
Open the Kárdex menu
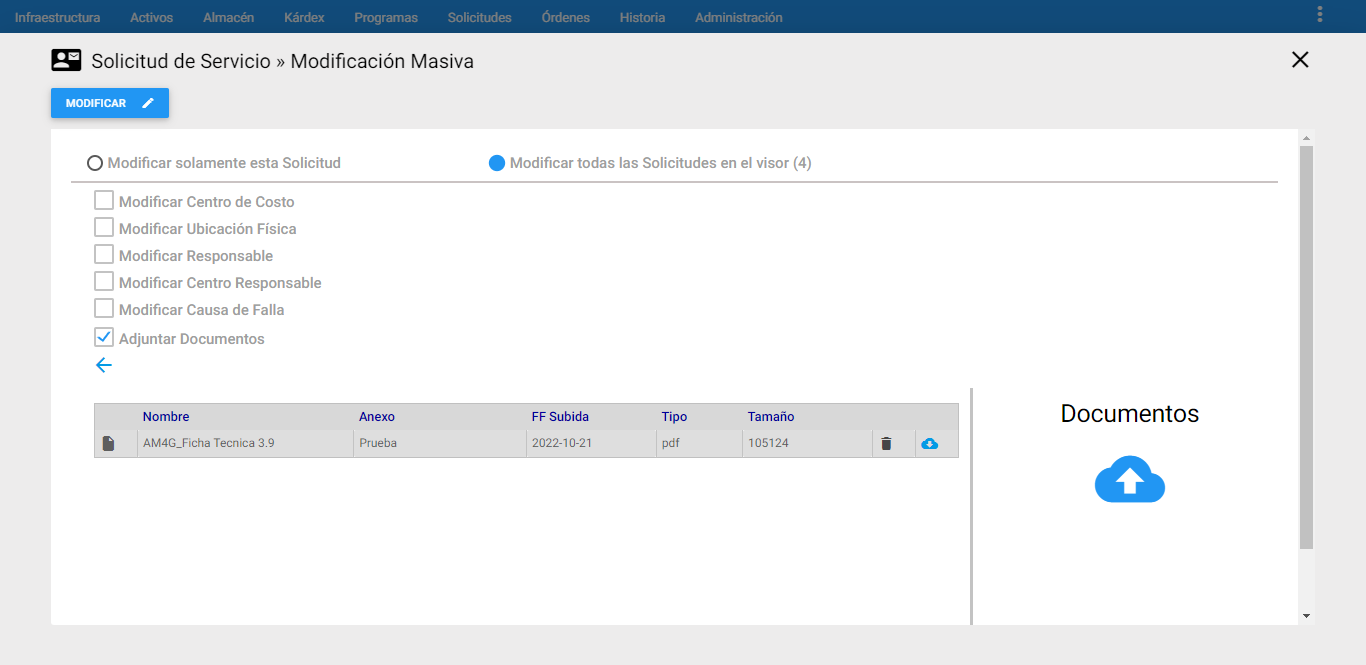pos(304,17)
